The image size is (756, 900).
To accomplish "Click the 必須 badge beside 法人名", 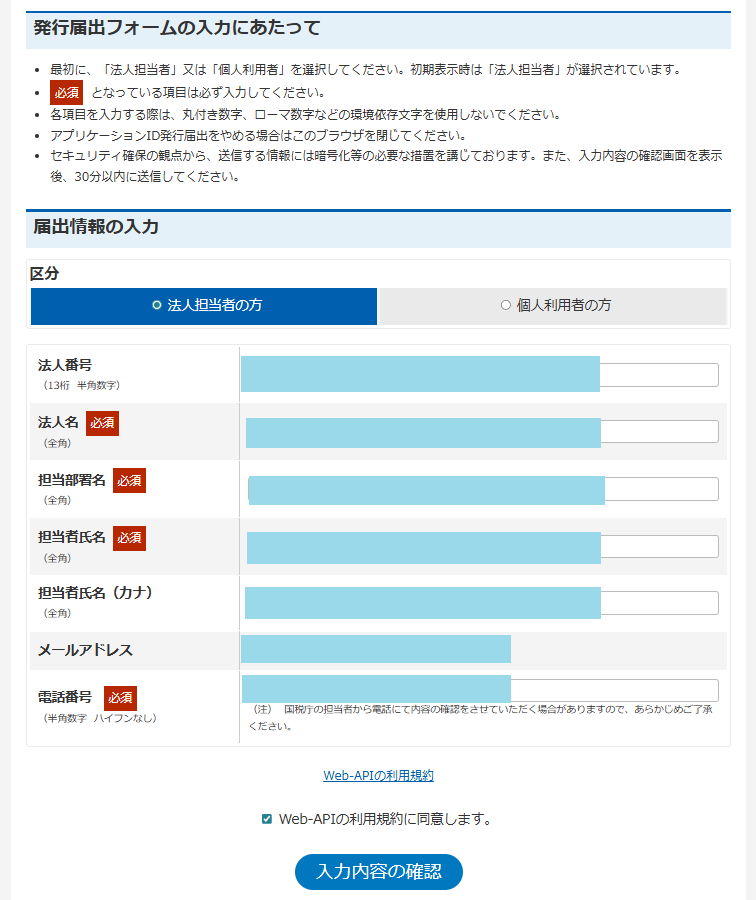I will (102, 423).
